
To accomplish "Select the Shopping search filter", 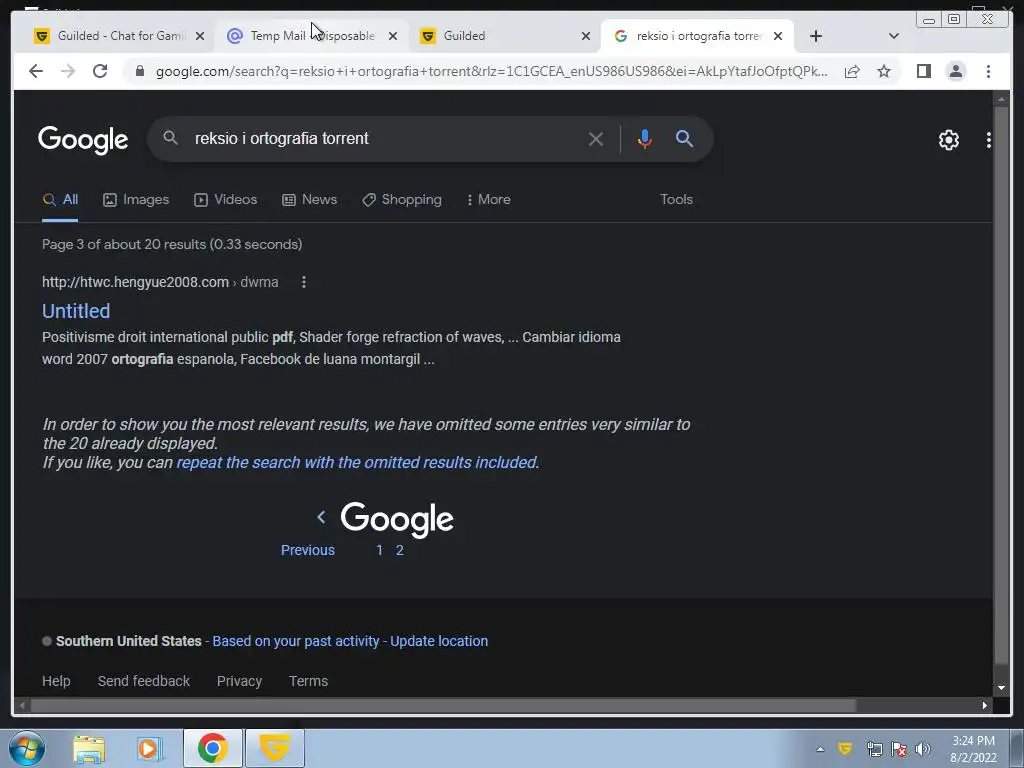I will [x=402, y=200].
